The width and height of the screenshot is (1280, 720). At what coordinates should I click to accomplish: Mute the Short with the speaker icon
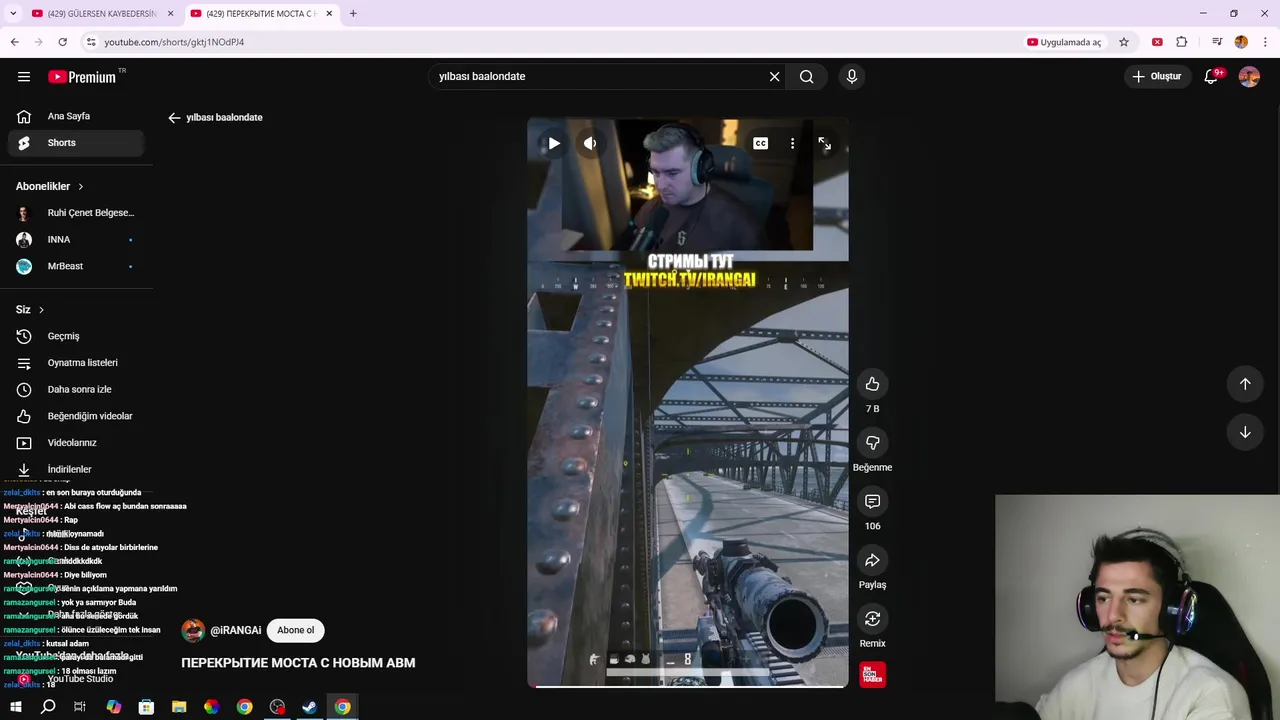point(590,144)
